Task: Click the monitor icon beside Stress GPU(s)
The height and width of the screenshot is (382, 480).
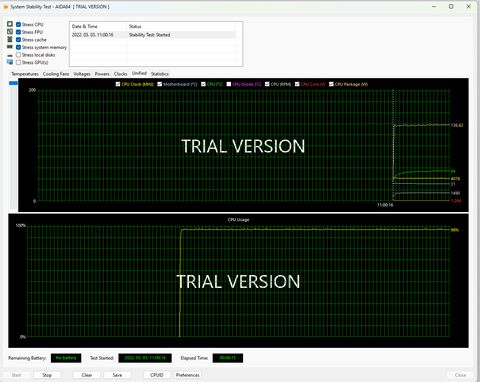Action: [10, 62]
